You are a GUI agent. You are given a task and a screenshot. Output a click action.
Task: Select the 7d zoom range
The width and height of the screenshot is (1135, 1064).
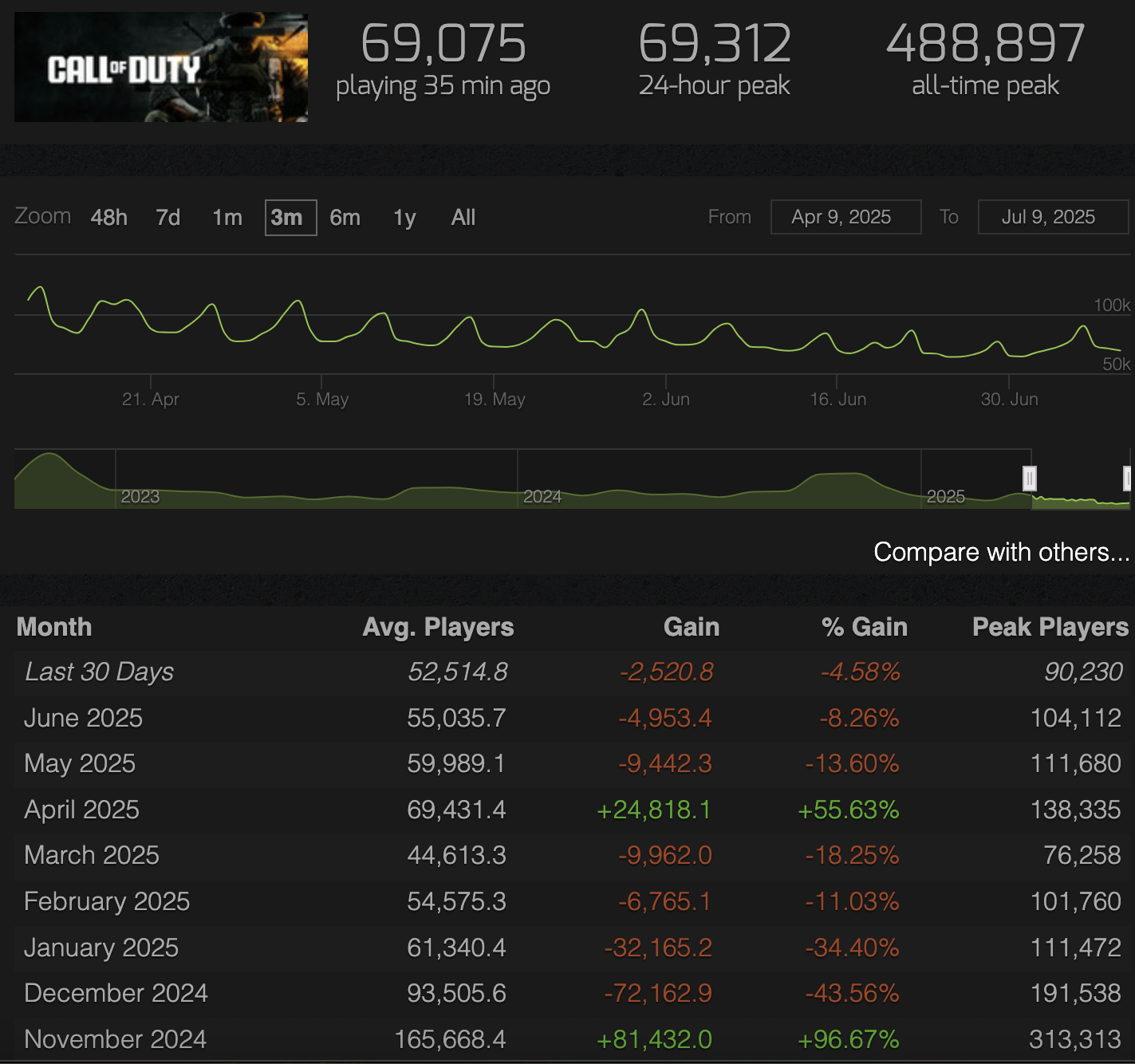click(x=168, y=218)
